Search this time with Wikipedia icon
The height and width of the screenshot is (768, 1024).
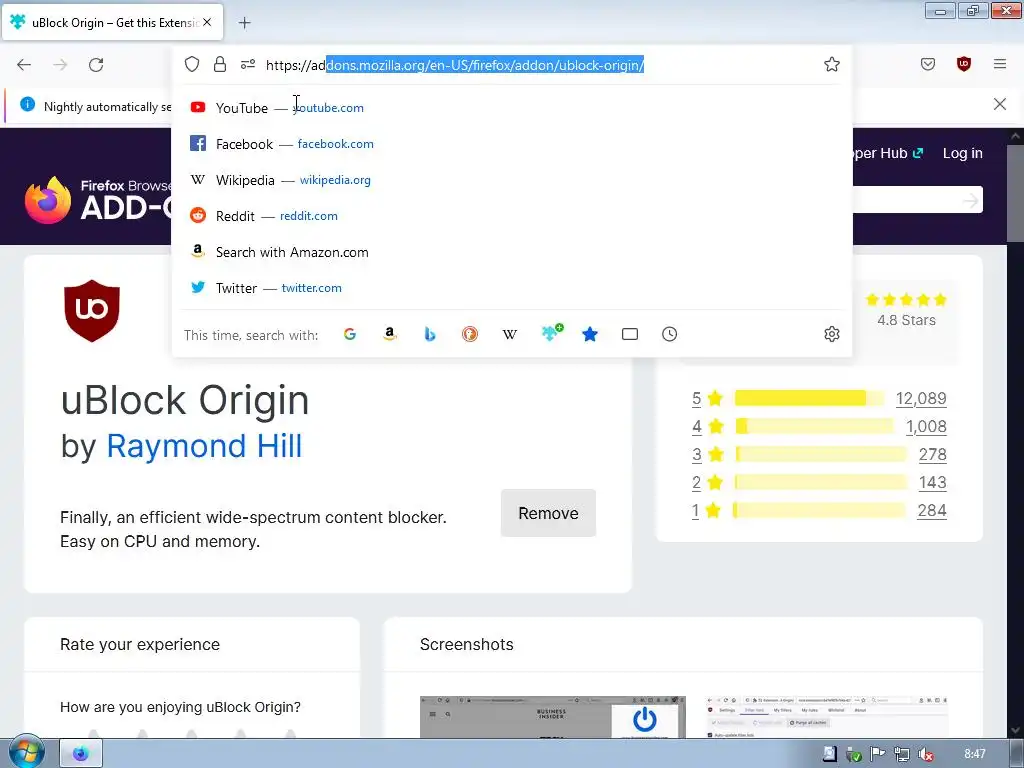tap(509, 334)
